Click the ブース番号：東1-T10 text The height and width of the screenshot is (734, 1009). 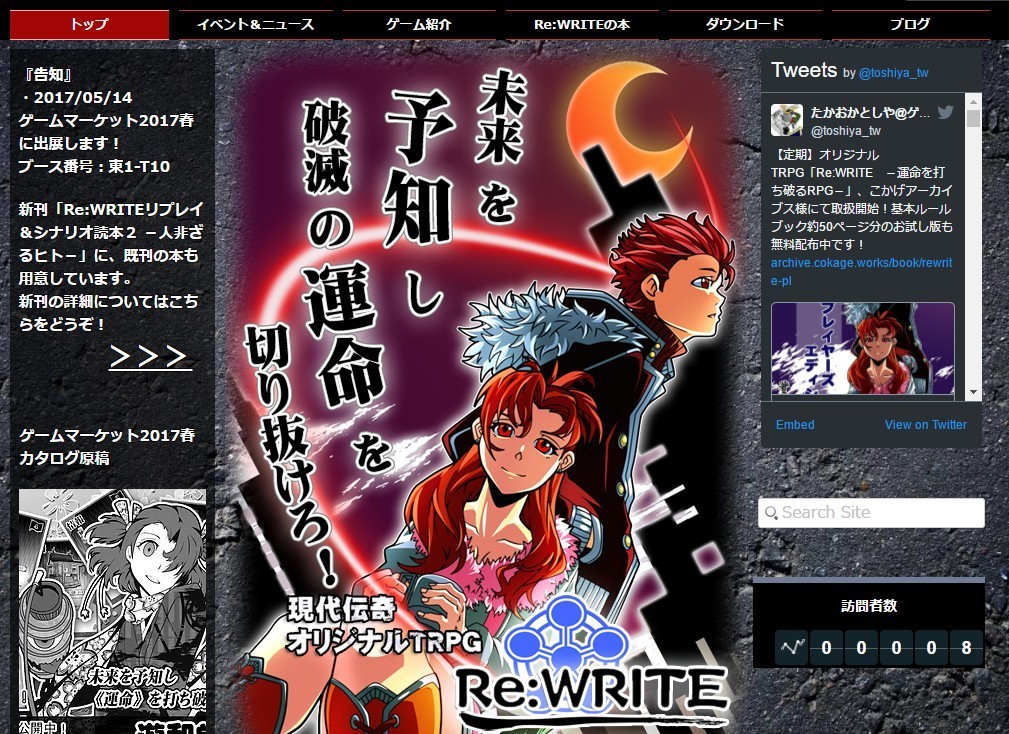click(94, 167)
